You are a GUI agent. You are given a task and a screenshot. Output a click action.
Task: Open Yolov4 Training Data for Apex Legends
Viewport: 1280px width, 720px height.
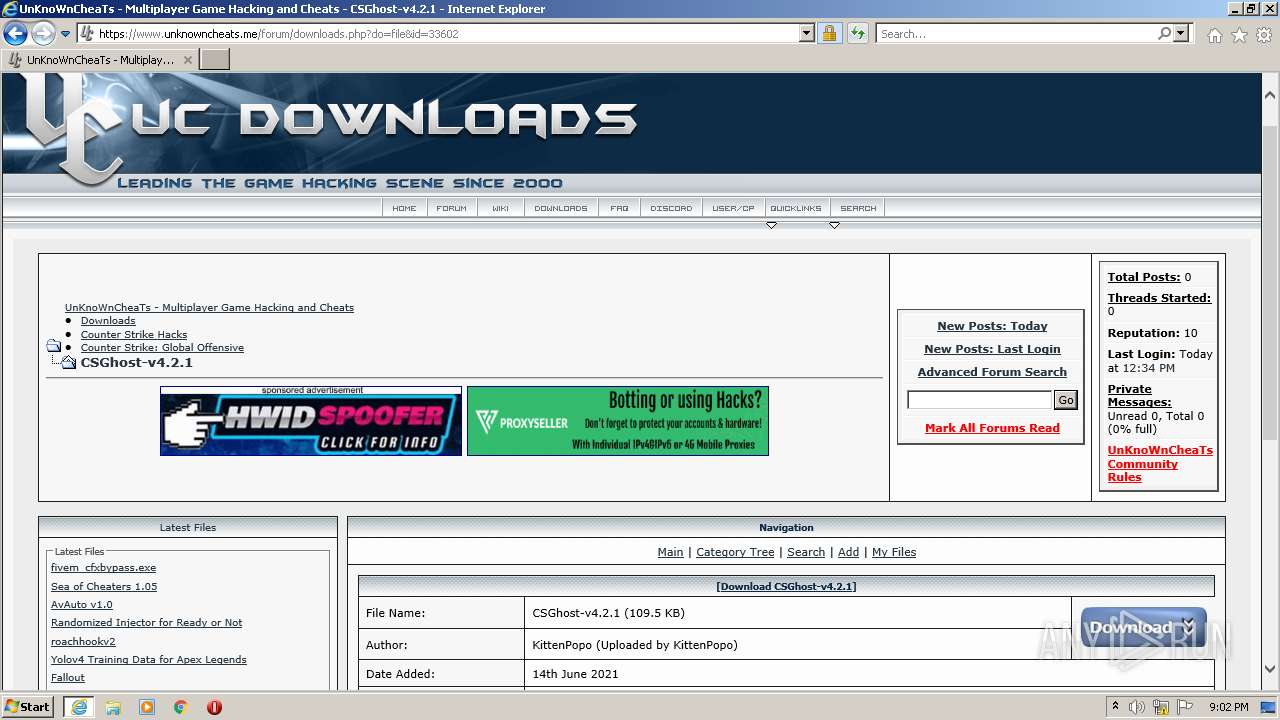(x=148, y=660)
